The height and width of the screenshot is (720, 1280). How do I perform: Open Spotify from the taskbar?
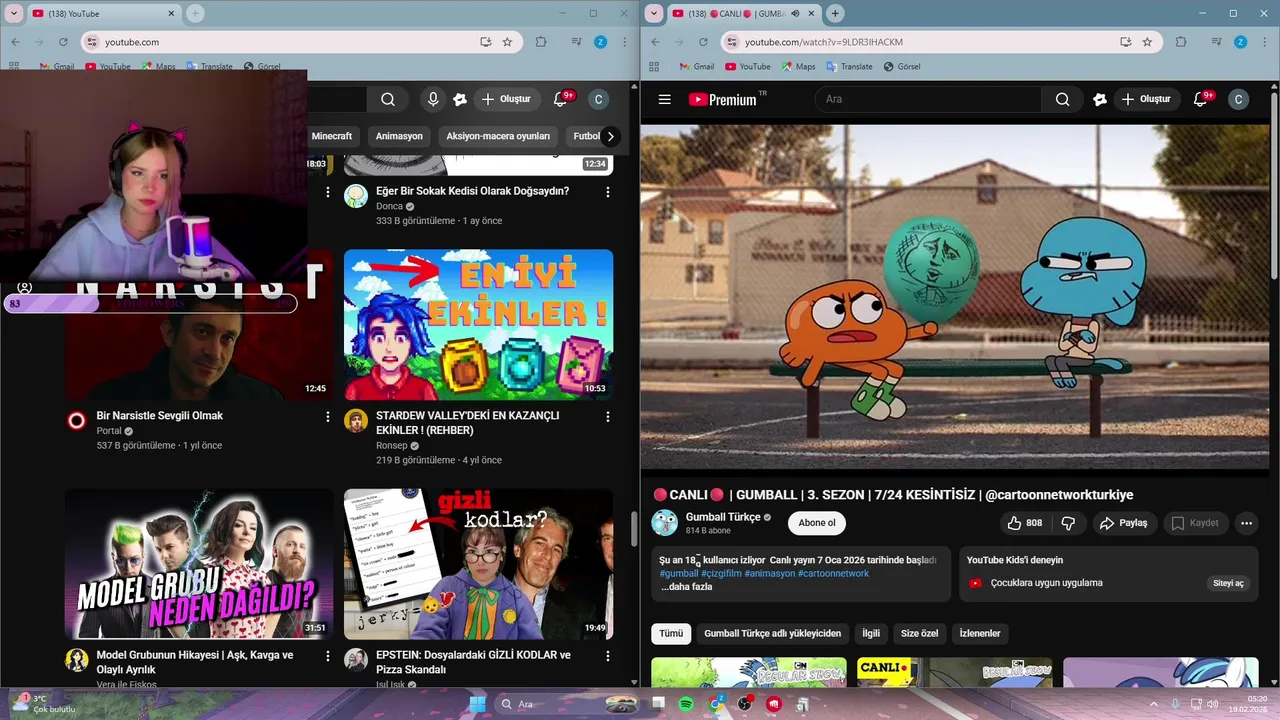click(686, 704)
